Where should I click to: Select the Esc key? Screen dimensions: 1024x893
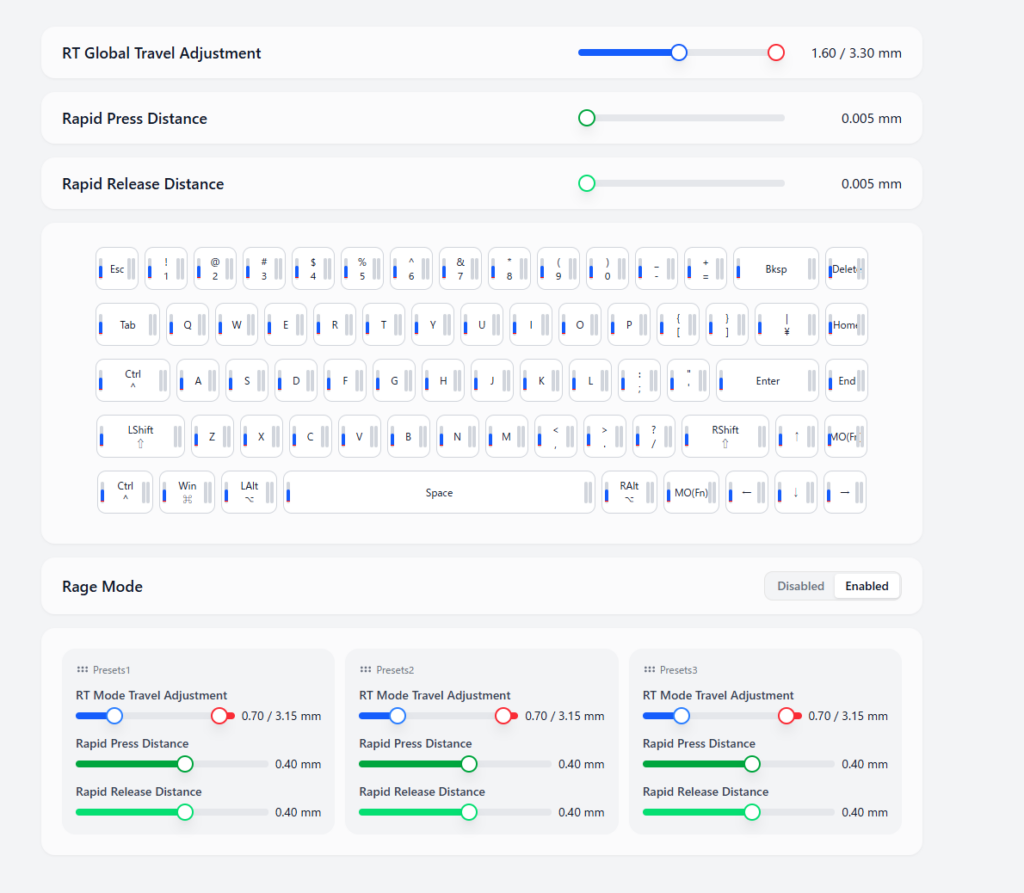click(117, 269)
